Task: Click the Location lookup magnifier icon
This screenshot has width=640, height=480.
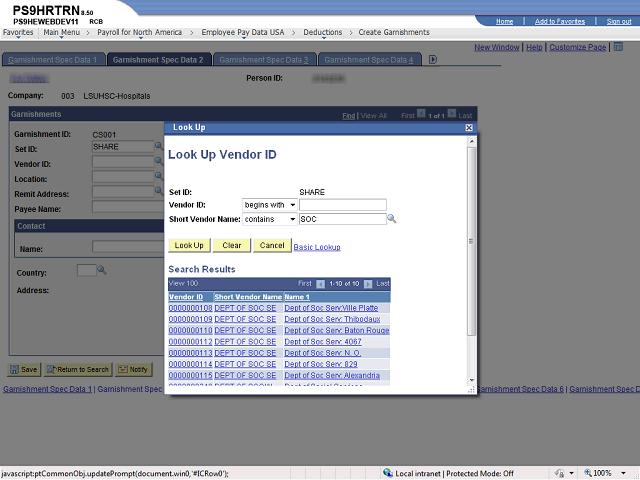Action: pos(159,176)
